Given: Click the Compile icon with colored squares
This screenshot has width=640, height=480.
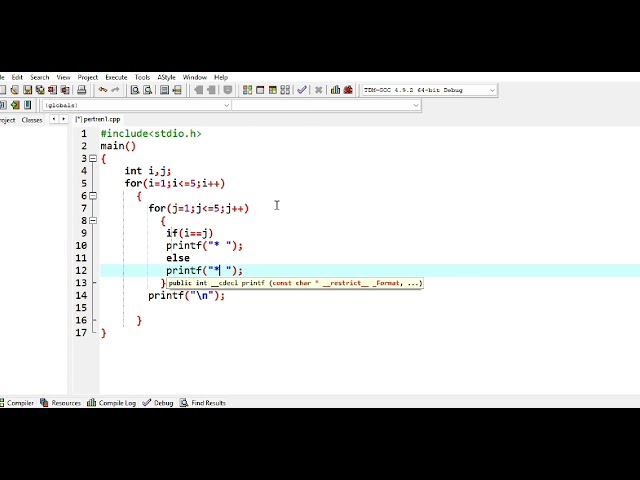Looking at the screenshot, I should [x=247, y=90].
